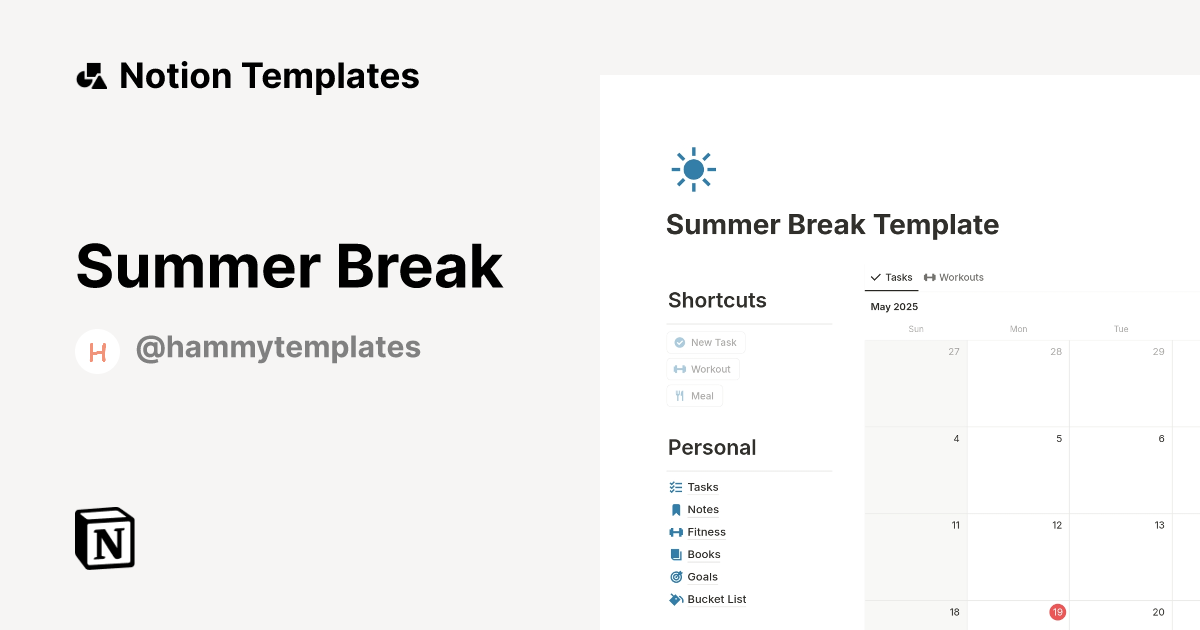Open the @hammytemplates profile link
The height and width of the screenshot is (630, 1200).
click(x=279, y=347)
